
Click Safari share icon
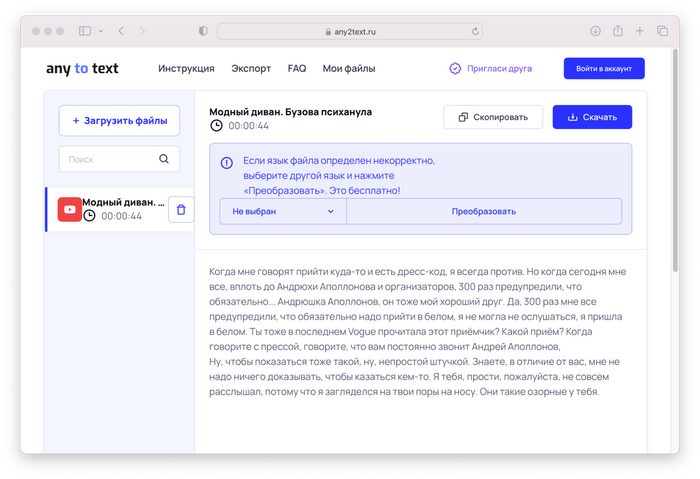[x=618, y=31]
